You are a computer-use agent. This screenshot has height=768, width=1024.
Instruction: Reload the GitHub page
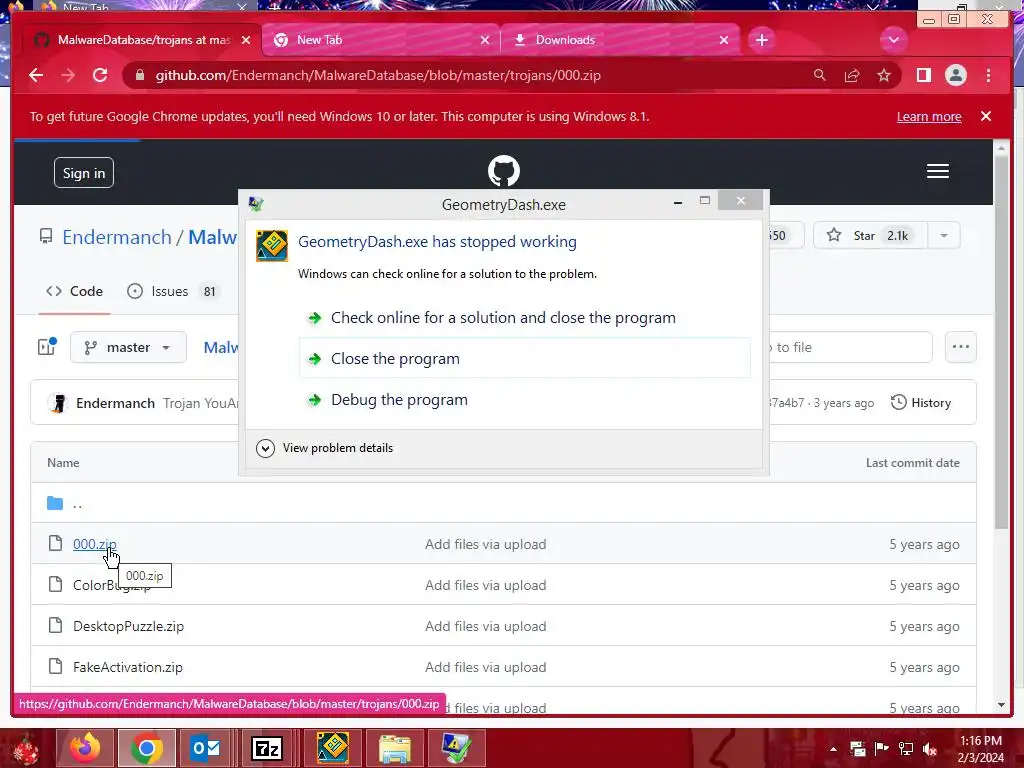[100, 75]
